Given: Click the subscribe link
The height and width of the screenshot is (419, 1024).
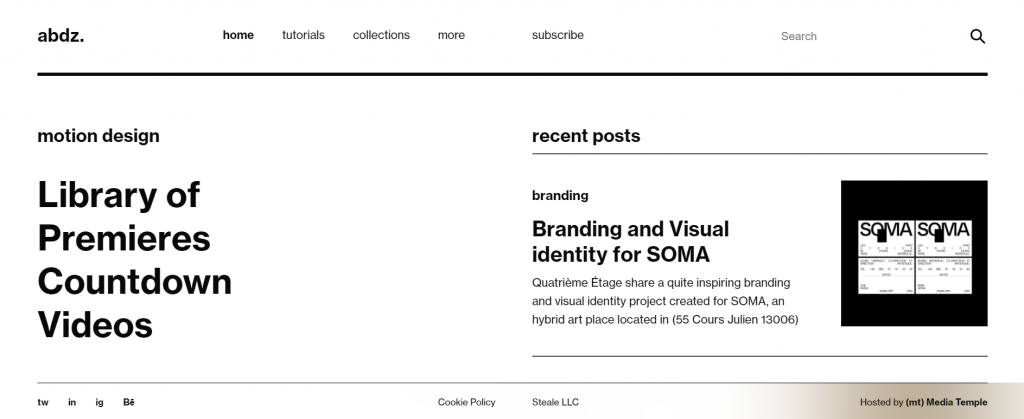Looking at the screenshot, I should [x=558, y=35].
